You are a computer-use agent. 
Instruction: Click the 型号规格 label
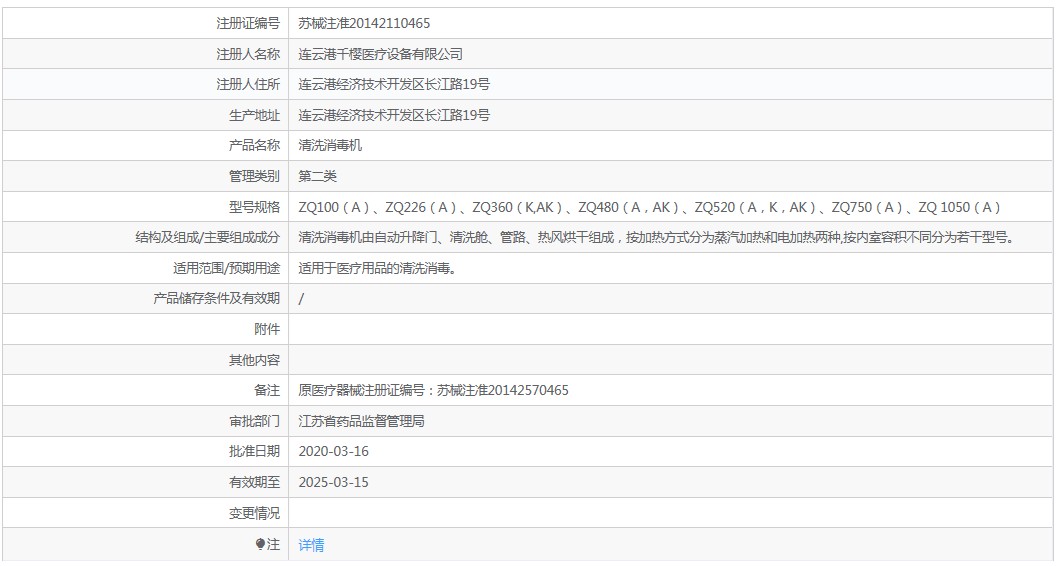pos(254,207)
